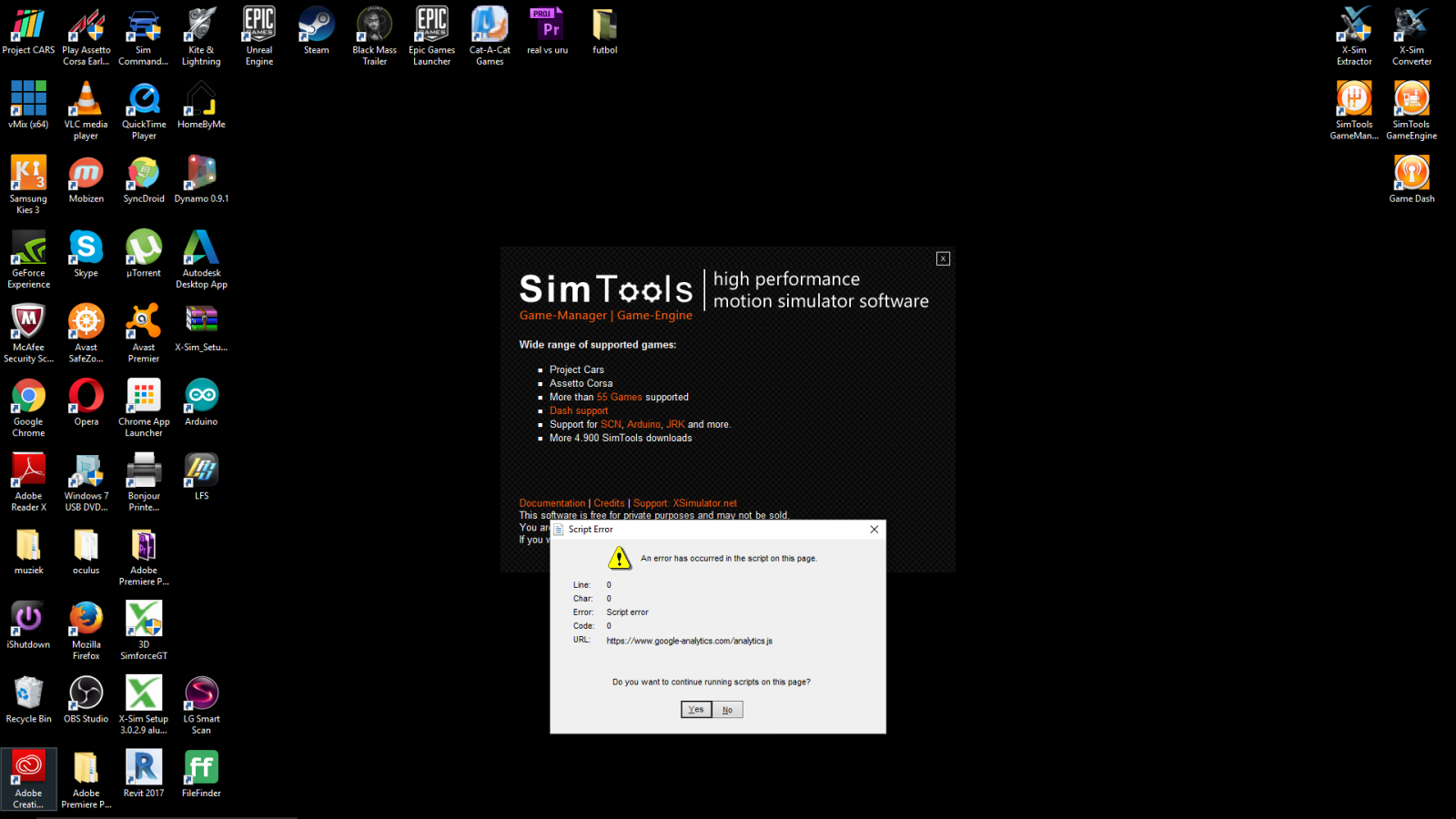Select the Arduino desktop icon
1456x819 pixels.
(x=201, y=403)
